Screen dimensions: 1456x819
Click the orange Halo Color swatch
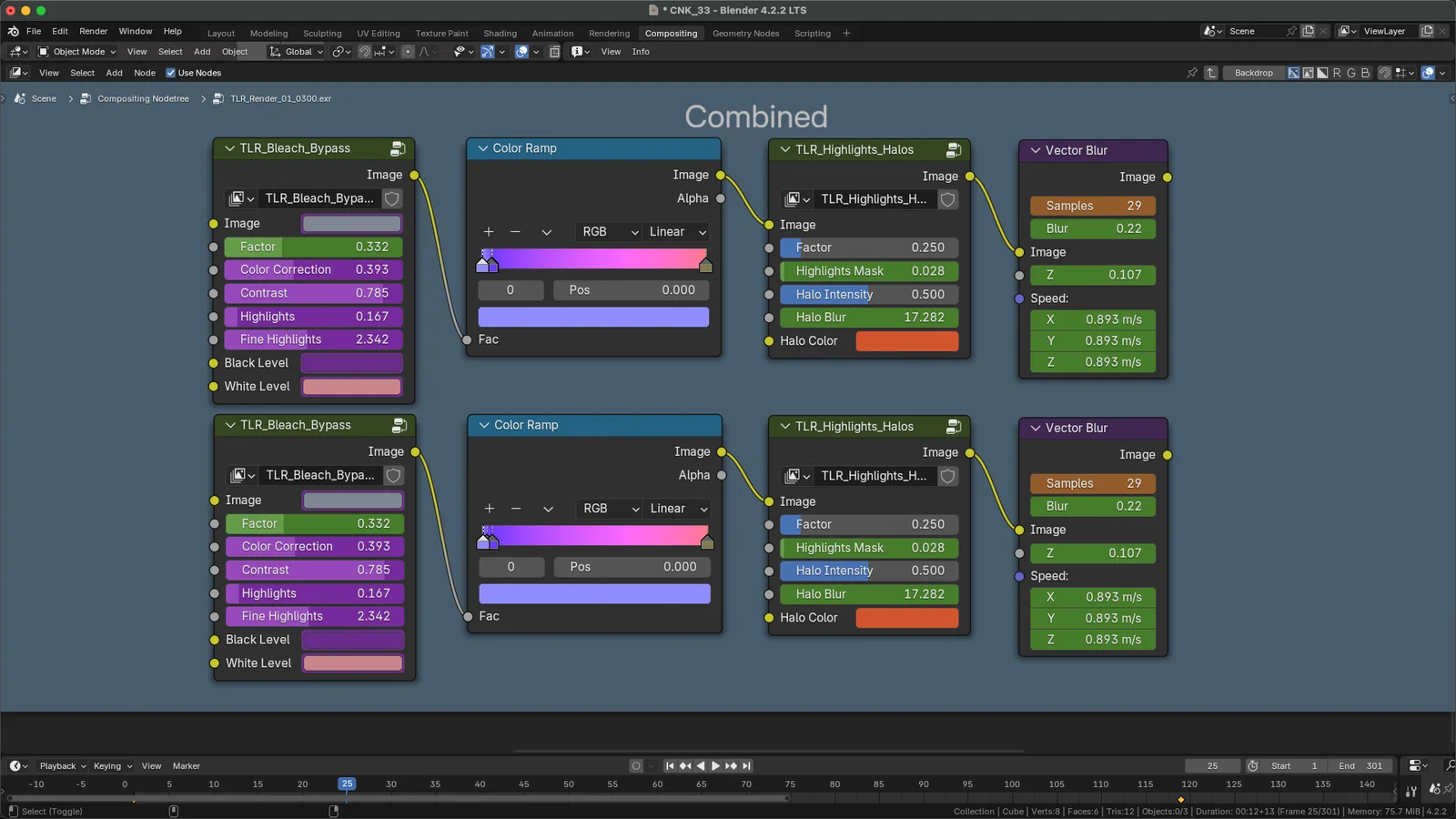click(x=905, y=340)
